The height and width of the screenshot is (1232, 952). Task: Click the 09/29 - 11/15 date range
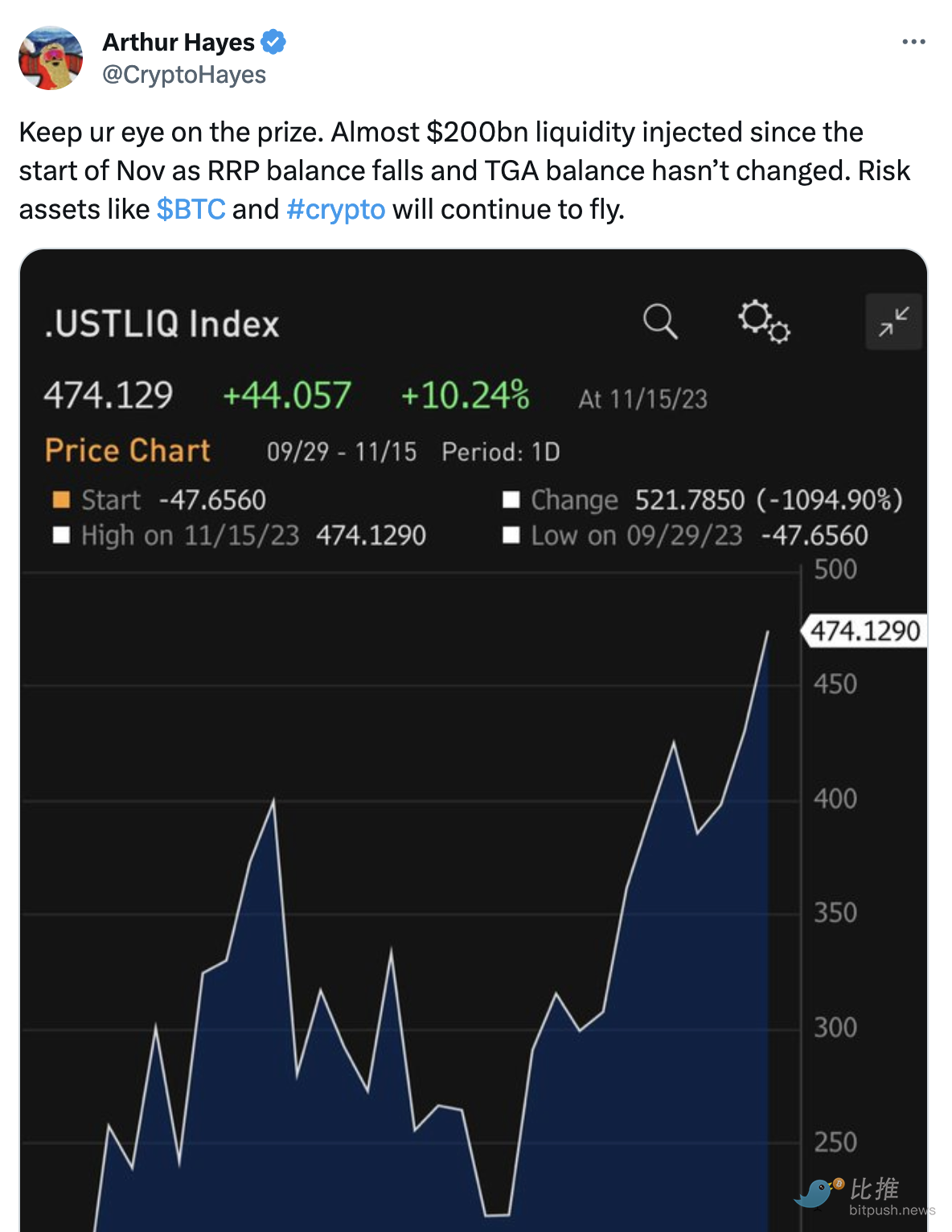click(x=342, y=452)
